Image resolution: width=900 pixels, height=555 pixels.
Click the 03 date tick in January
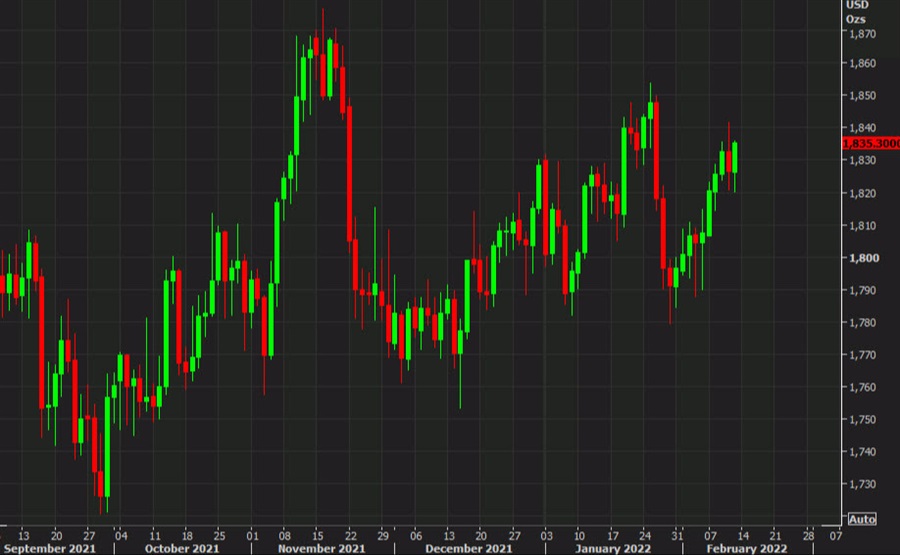tap(546, 536)
